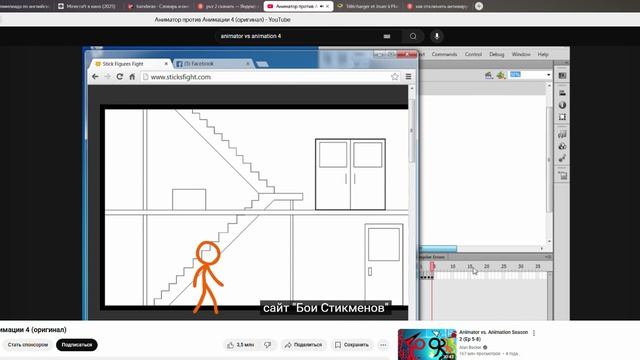Open the three-dot more actions under video
The image size is (640, 360).
pos(383,345)
